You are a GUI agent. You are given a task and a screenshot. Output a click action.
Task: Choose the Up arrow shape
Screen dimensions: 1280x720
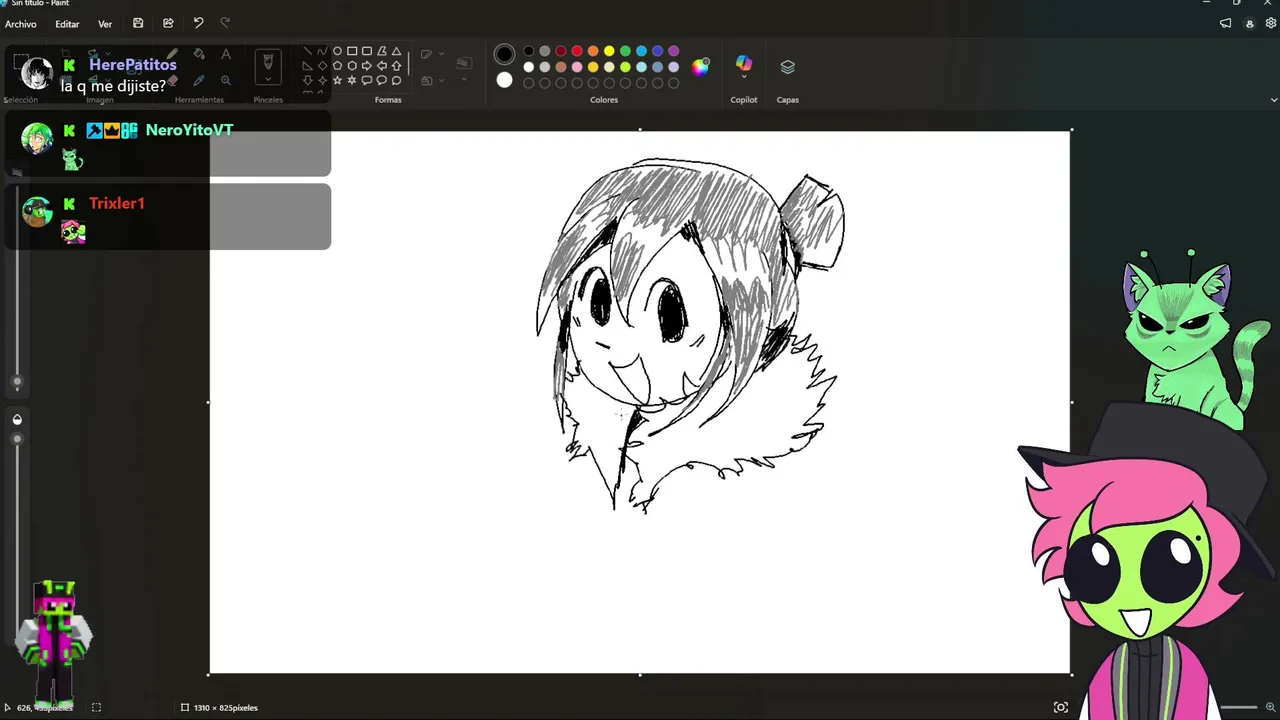click(x=397, y=66)
